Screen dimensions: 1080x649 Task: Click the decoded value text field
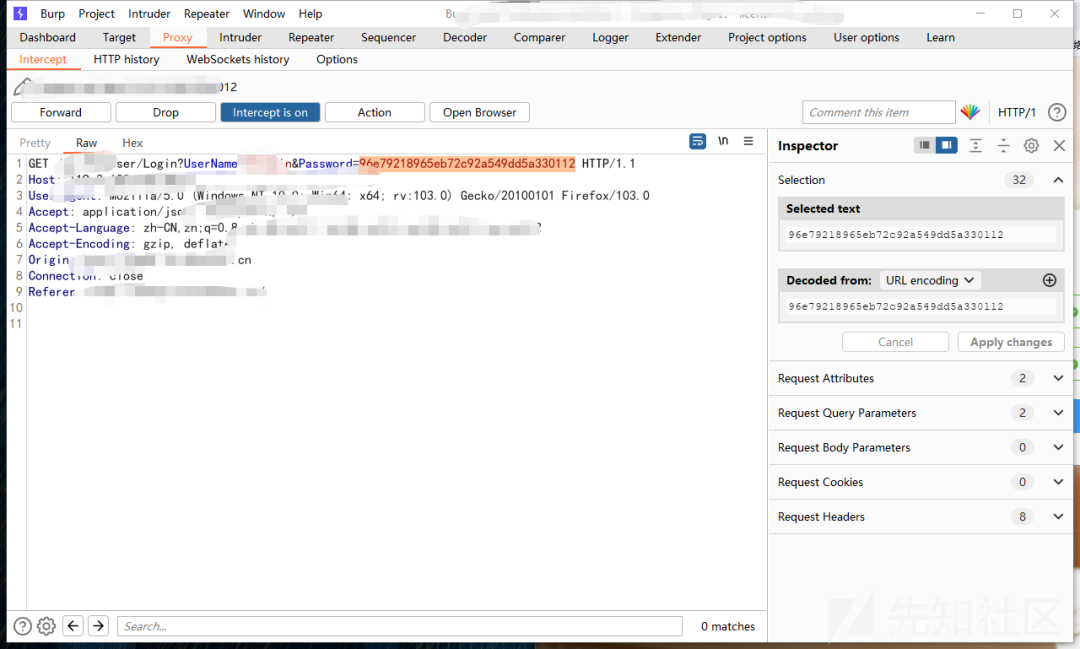point(922,307)
